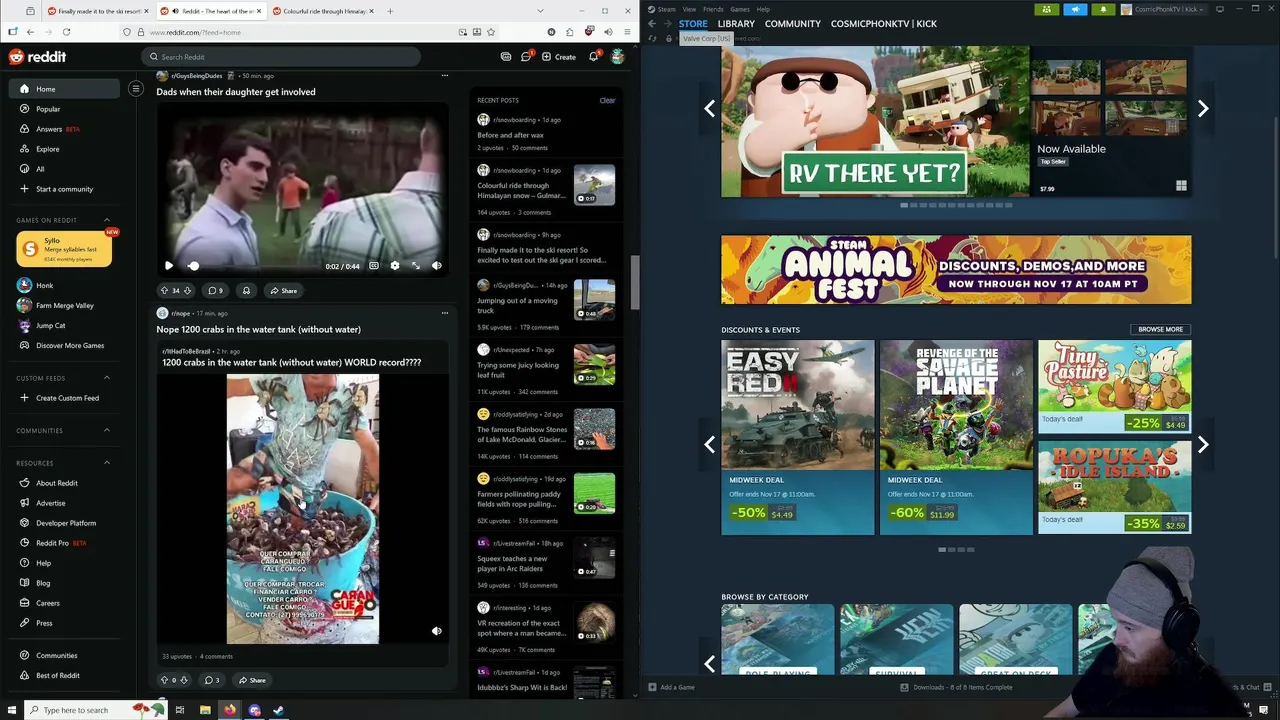Open Steam friends green button icon
Screen dimensions: 1280x720
click(1047, 10)
